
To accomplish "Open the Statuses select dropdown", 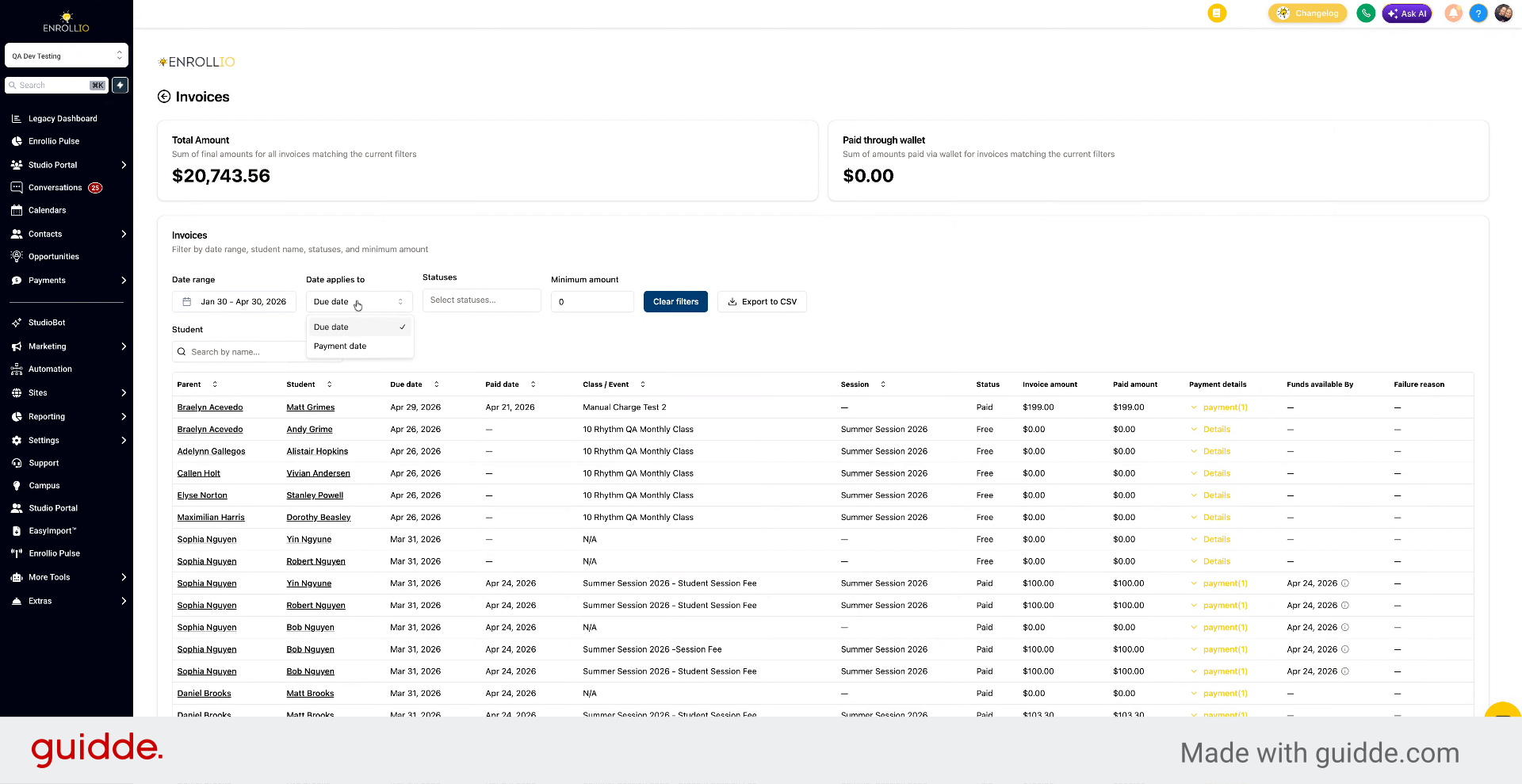I will (x=482, y=300).
